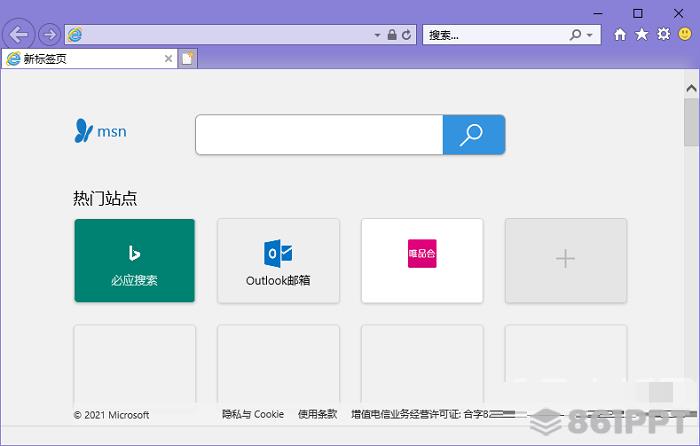Open the 必应搜索 tile
Viewport: 700px width, 446px height.
pos(134,260)
